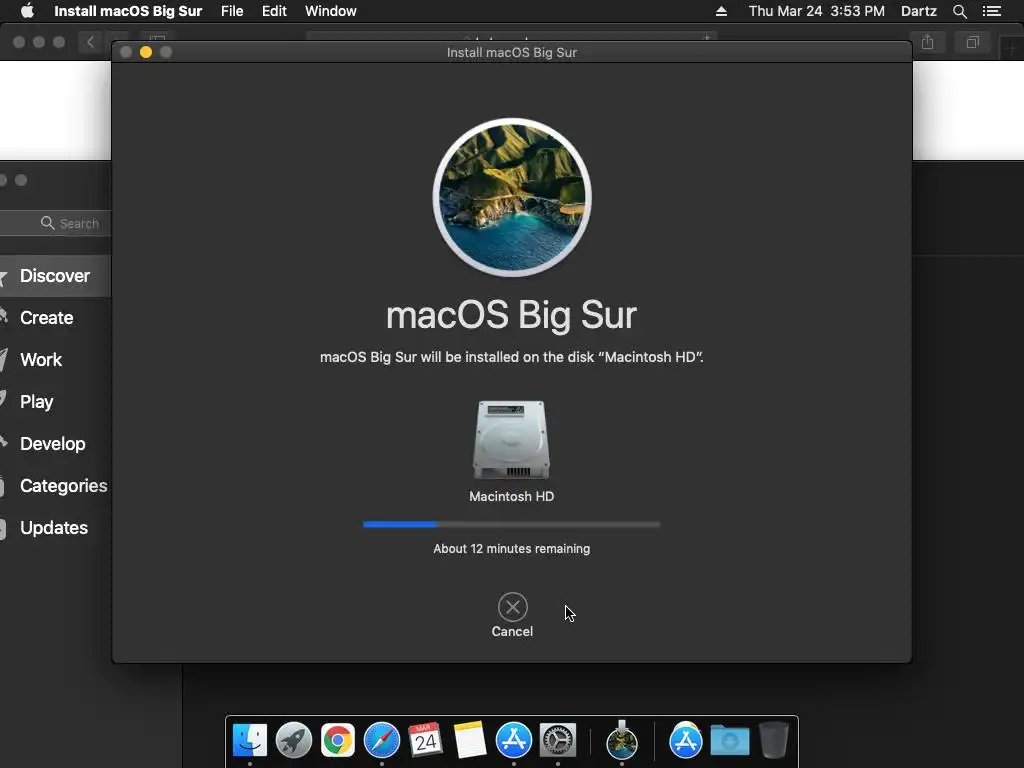The height and width of the screenshot is (768, 1024).
Task: Click the macOS Big Sur circular artwork
Action: 512,197
